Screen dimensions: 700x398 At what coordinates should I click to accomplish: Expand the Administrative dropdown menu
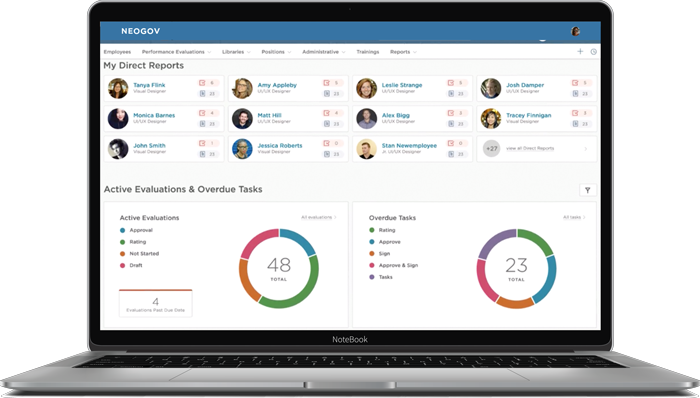point(324,52)
